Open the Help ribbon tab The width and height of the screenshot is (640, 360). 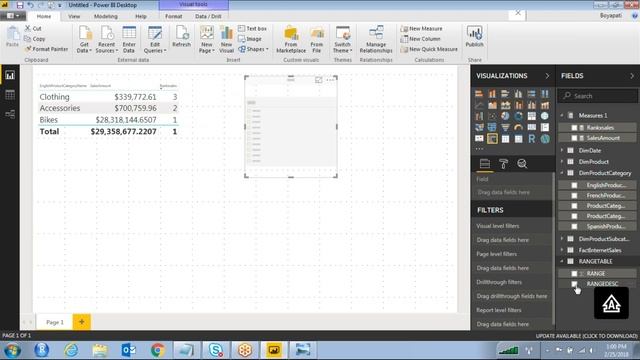pyautogui.click(x=141, y=16)
